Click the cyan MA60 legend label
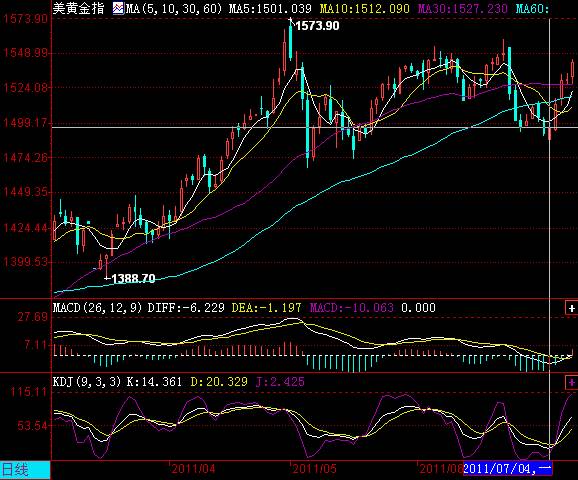 pyautogui.click(x=532, y=8)
